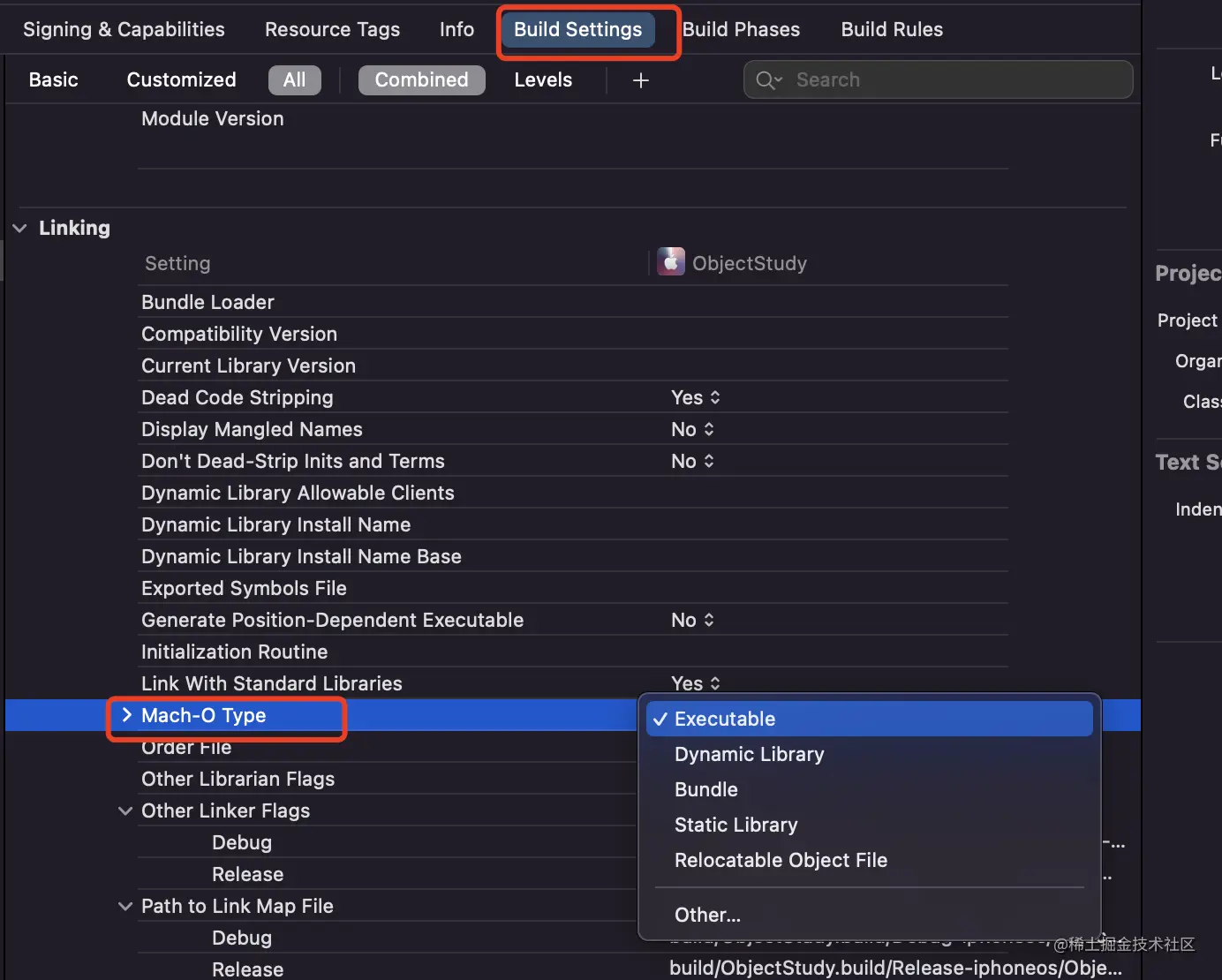Choose Other… in Mach-O popup
The height and width of the screenshot is (980, 1222).
870,915
